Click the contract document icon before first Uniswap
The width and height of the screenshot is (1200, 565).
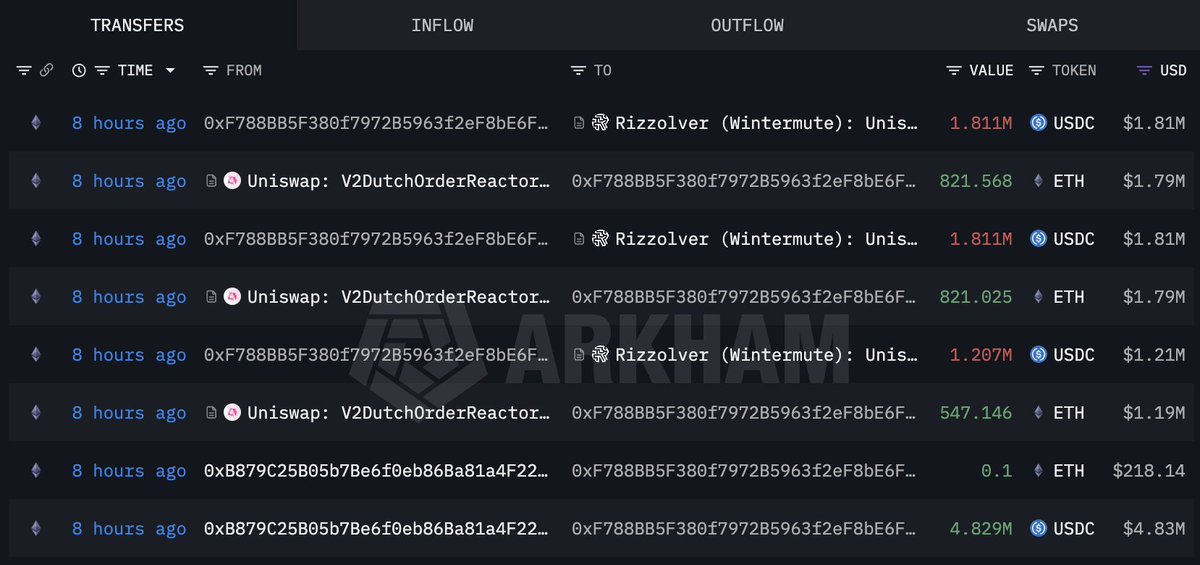(x=211, y=181)
